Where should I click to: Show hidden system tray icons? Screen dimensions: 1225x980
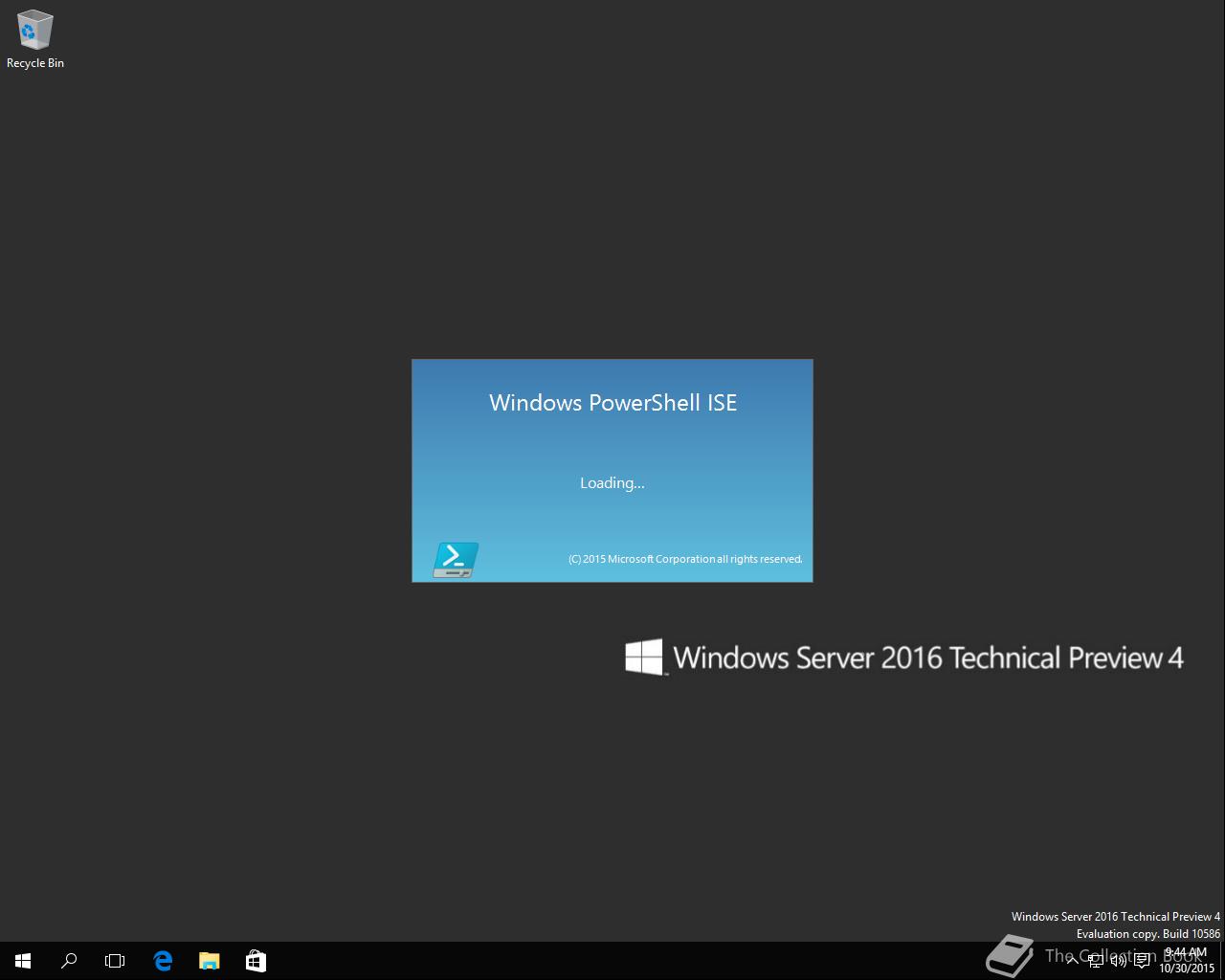tap(1072, 961)
